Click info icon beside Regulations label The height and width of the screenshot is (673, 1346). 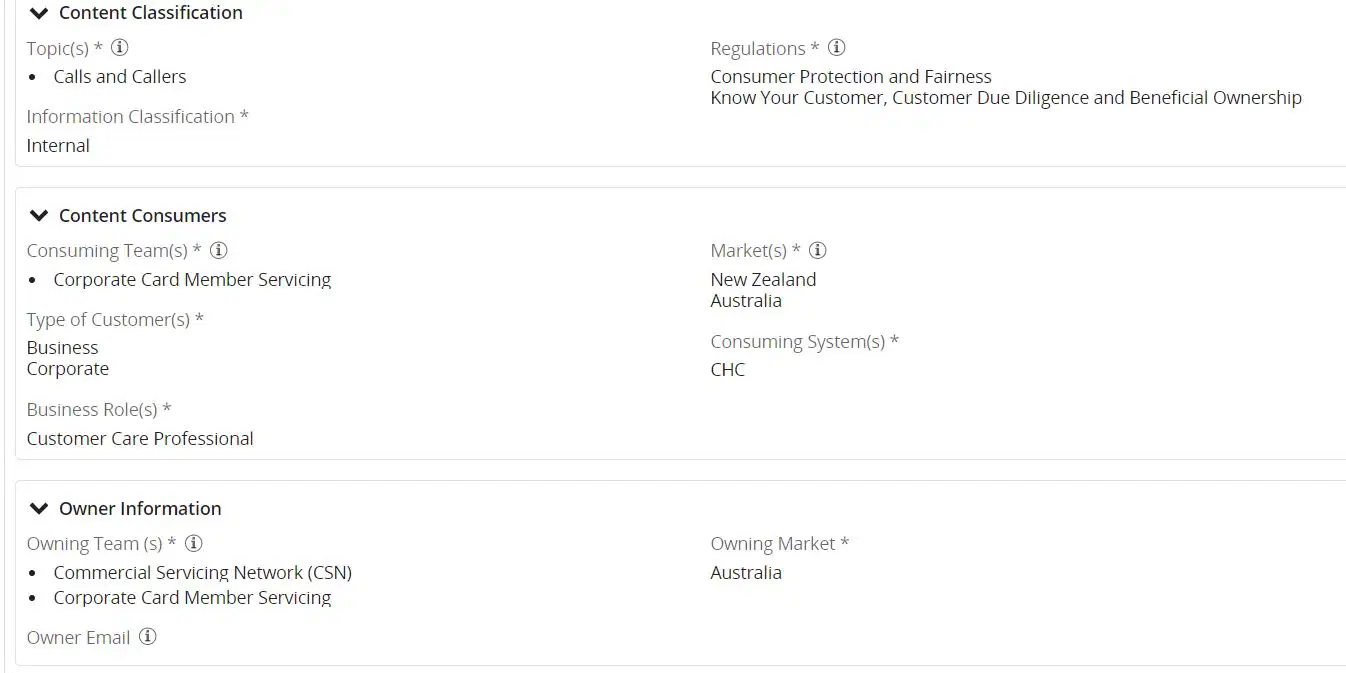(837, 47)
